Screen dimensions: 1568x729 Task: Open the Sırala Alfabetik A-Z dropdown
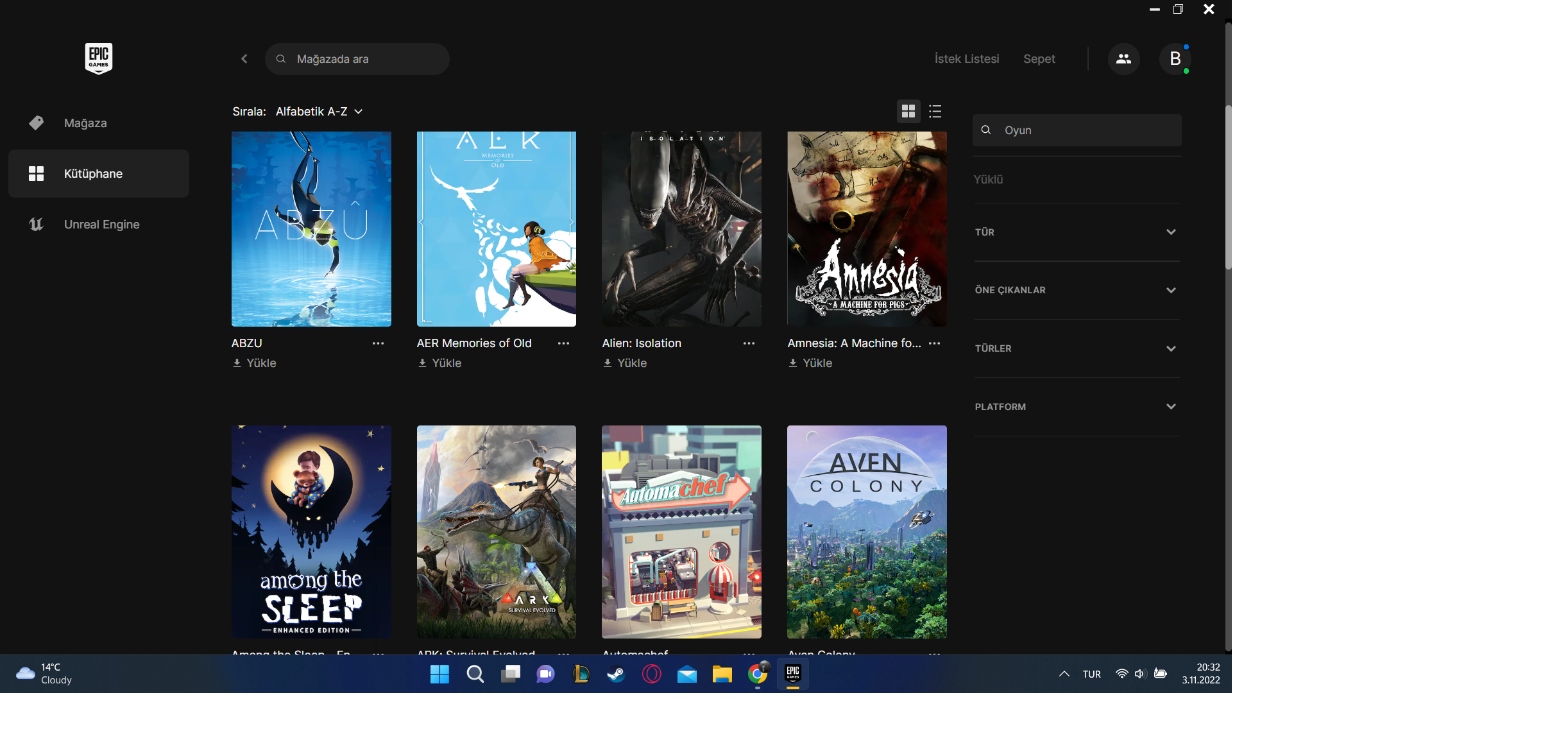(320, 112)
